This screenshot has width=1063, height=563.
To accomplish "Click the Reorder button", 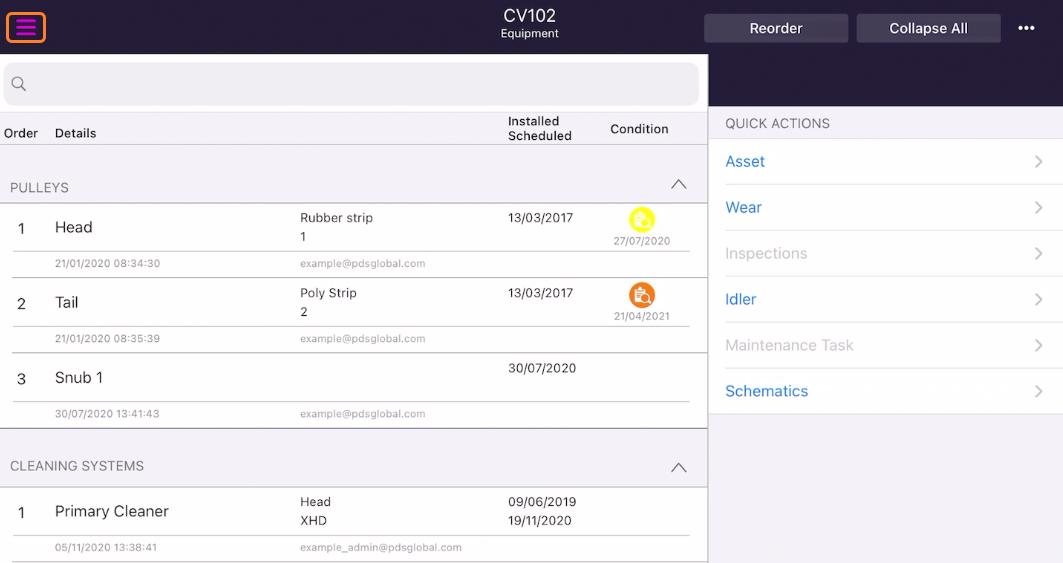I will click(776, 28).
